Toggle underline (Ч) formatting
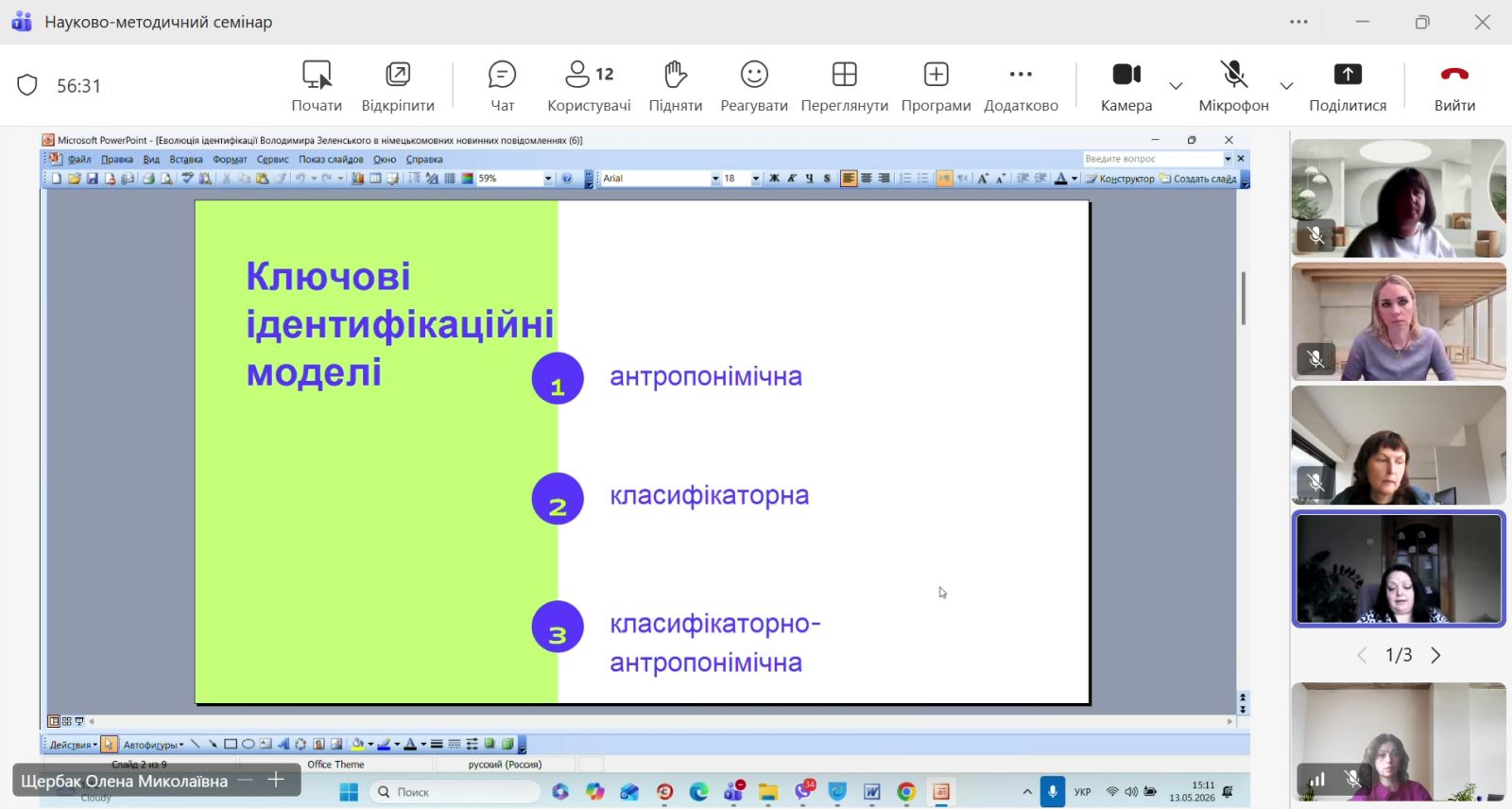This screenshot has height=809, width=1512. pos(810,179)
